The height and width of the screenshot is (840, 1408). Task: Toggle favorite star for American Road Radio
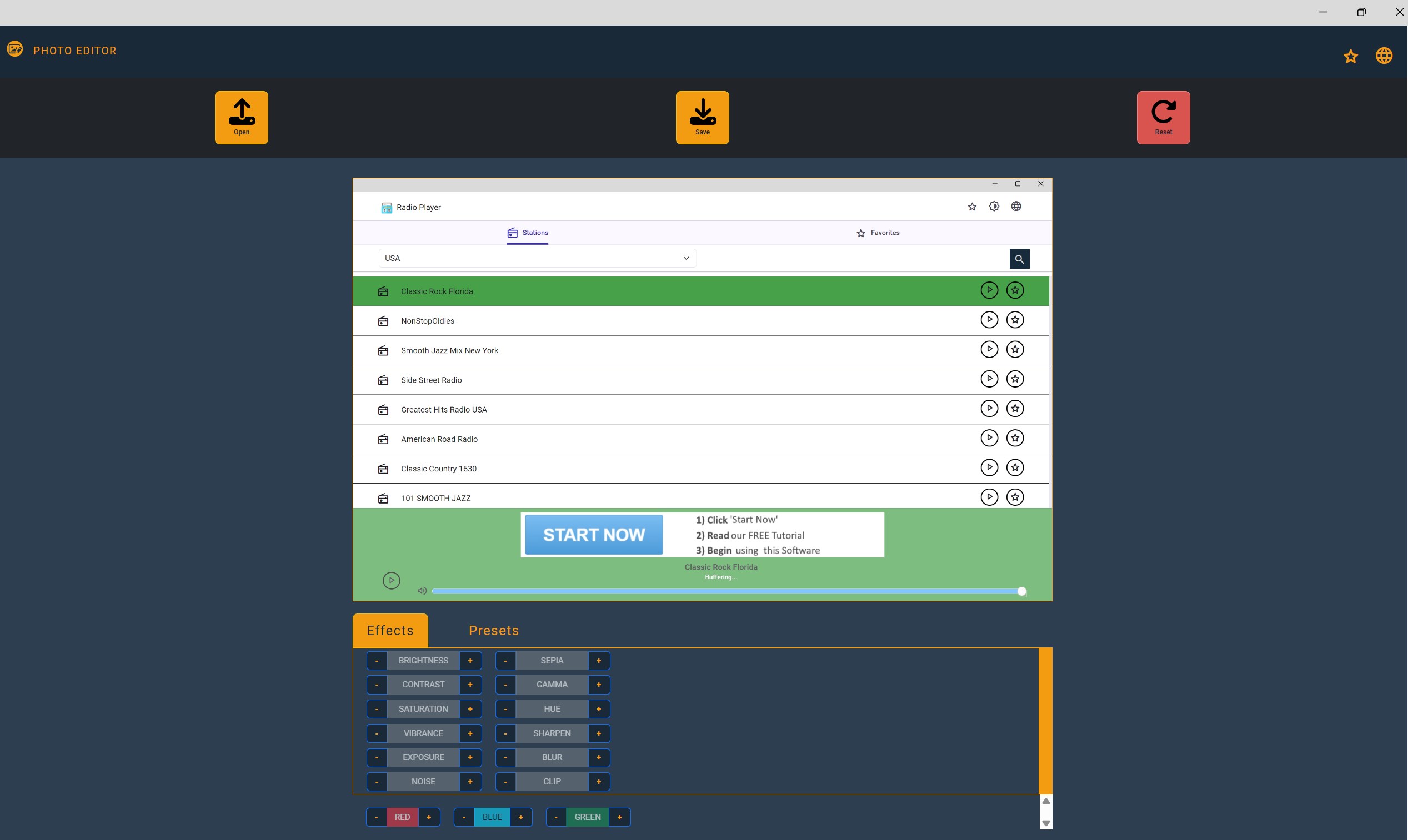(1015, 438)
